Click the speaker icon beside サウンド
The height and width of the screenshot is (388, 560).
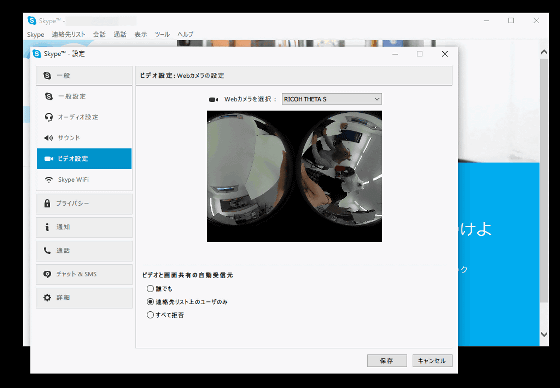[49, 138]
